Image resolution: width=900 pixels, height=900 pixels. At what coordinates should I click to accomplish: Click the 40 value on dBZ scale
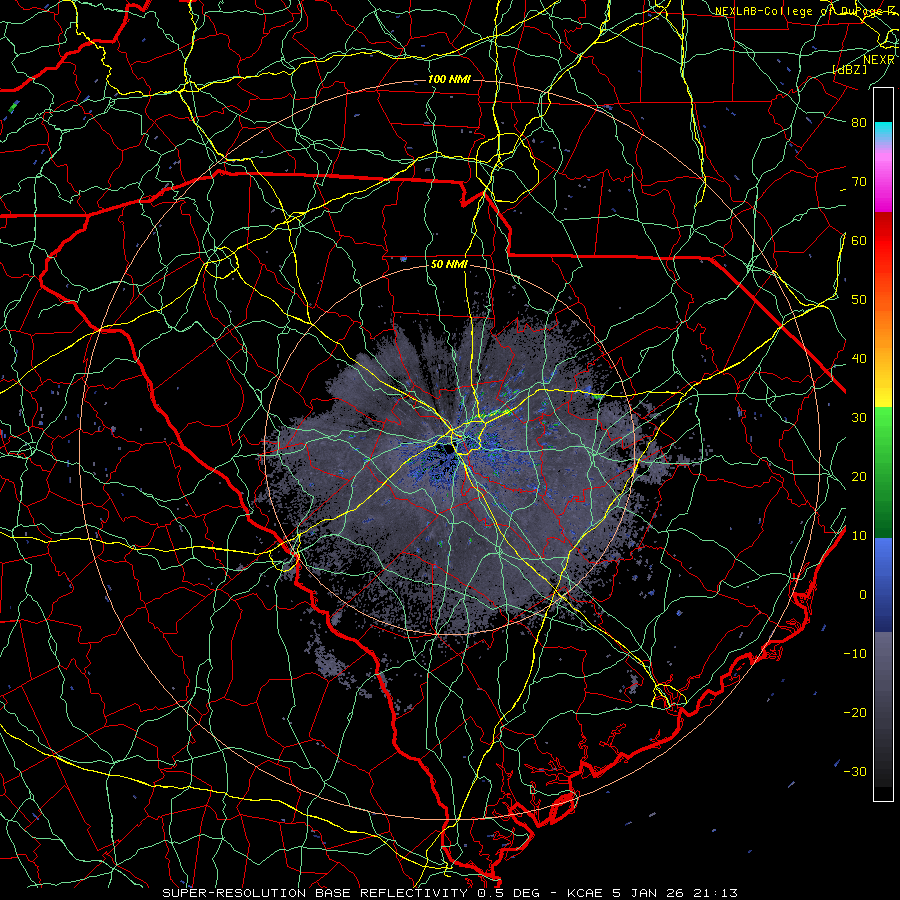pyautogui.click(x=859, y=359)
